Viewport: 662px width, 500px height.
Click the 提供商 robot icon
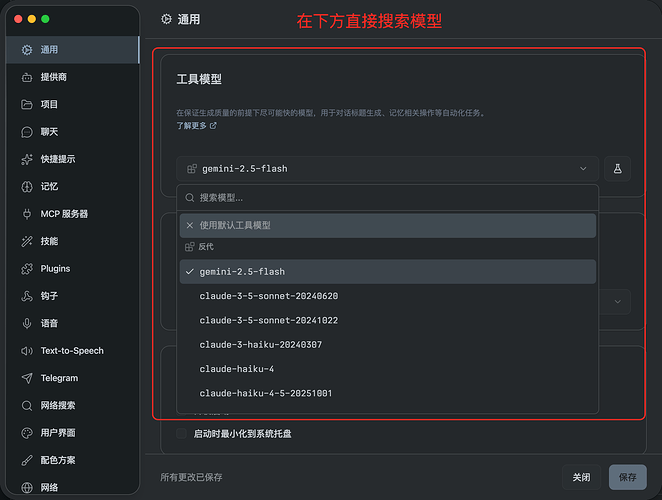[27, 77]
